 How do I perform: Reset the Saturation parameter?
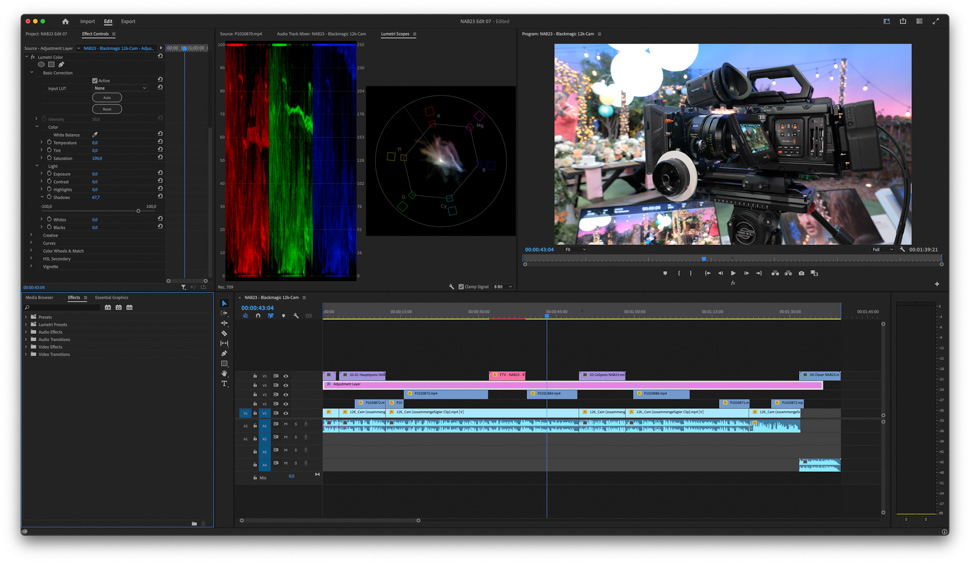[160, 158]
